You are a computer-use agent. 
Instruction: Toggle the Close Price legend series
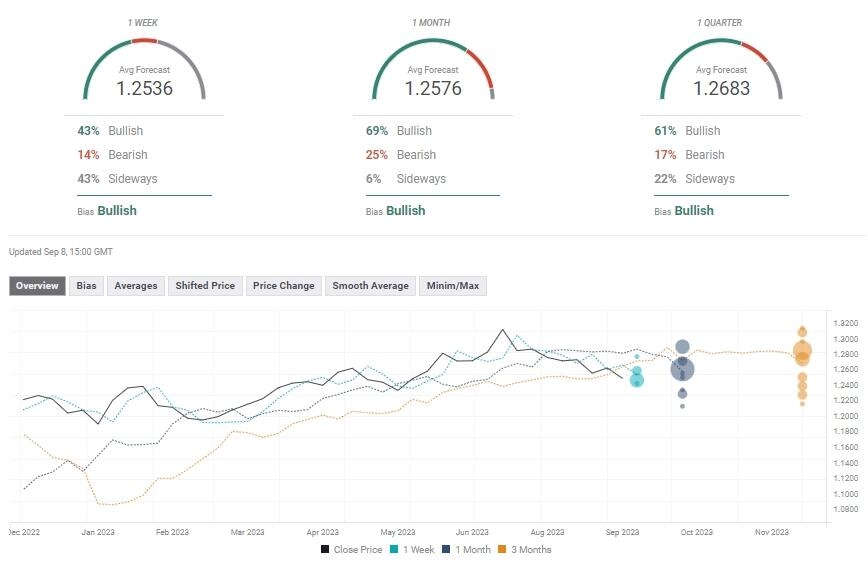coord(354,549)
